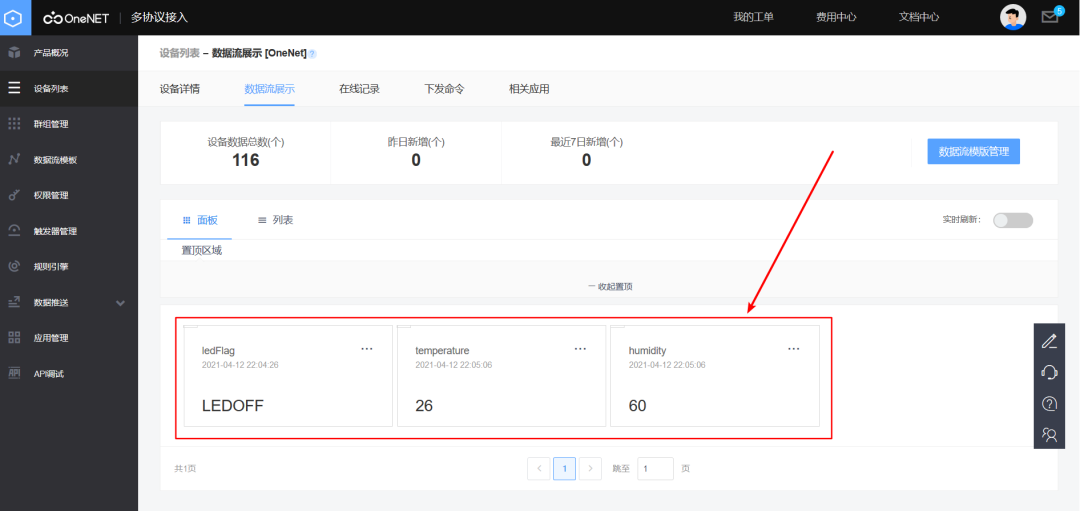1080x511 pixels.
Task: Click the 权限管理 key icon
Action: (x=14, y=196)
